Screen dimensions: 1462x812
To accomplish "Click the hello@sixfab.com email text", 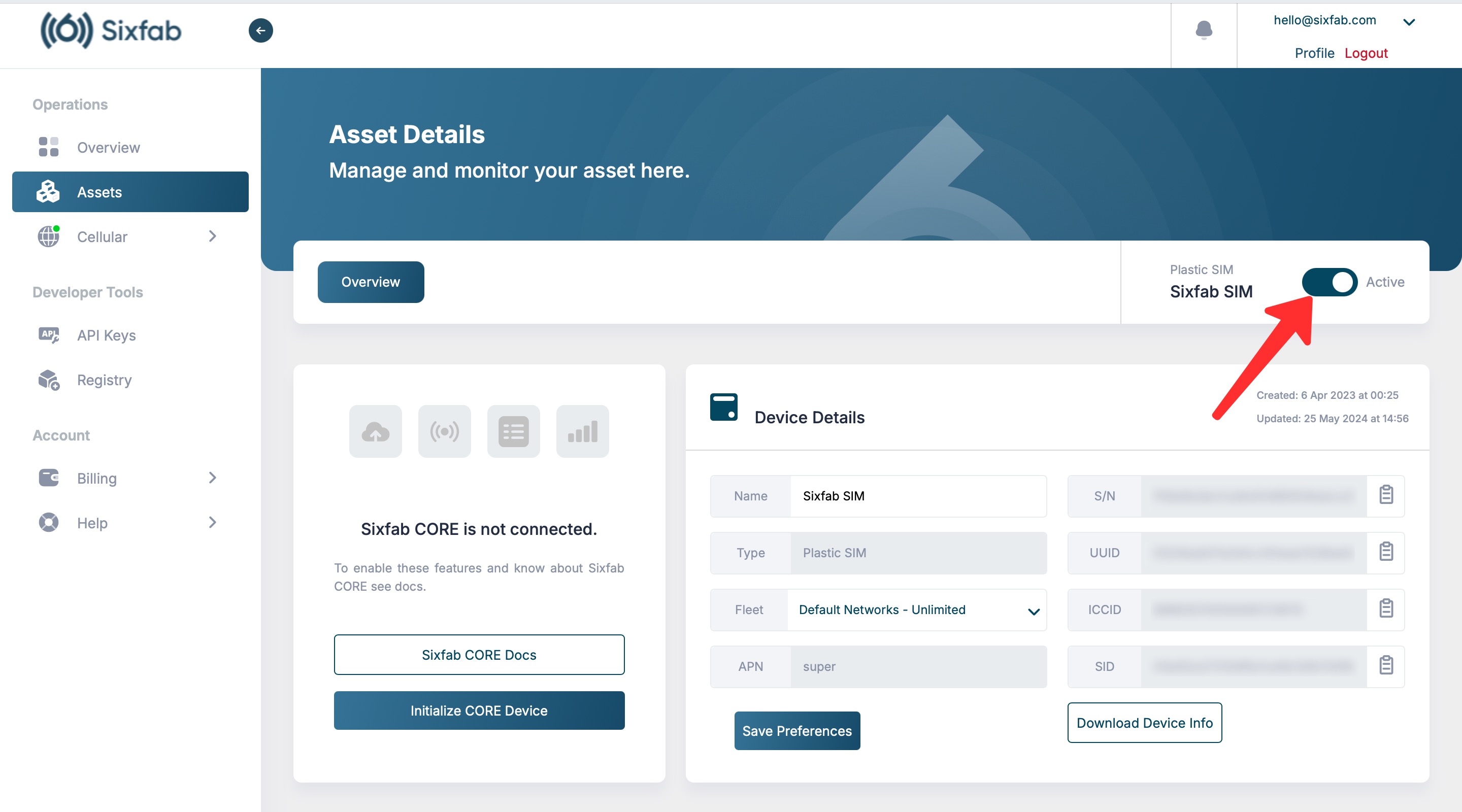I will click(1324, 20).
